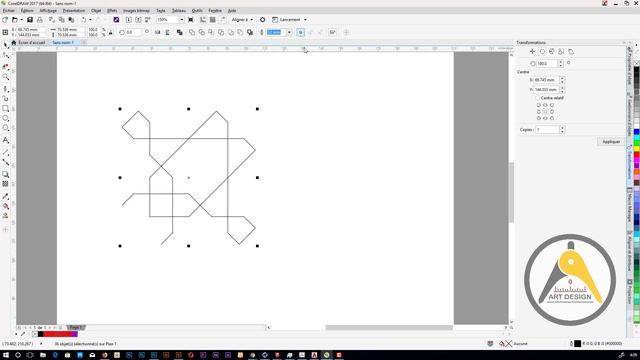
Task: Select top-center anchor point radio button
Action: (x=545, y=105)
